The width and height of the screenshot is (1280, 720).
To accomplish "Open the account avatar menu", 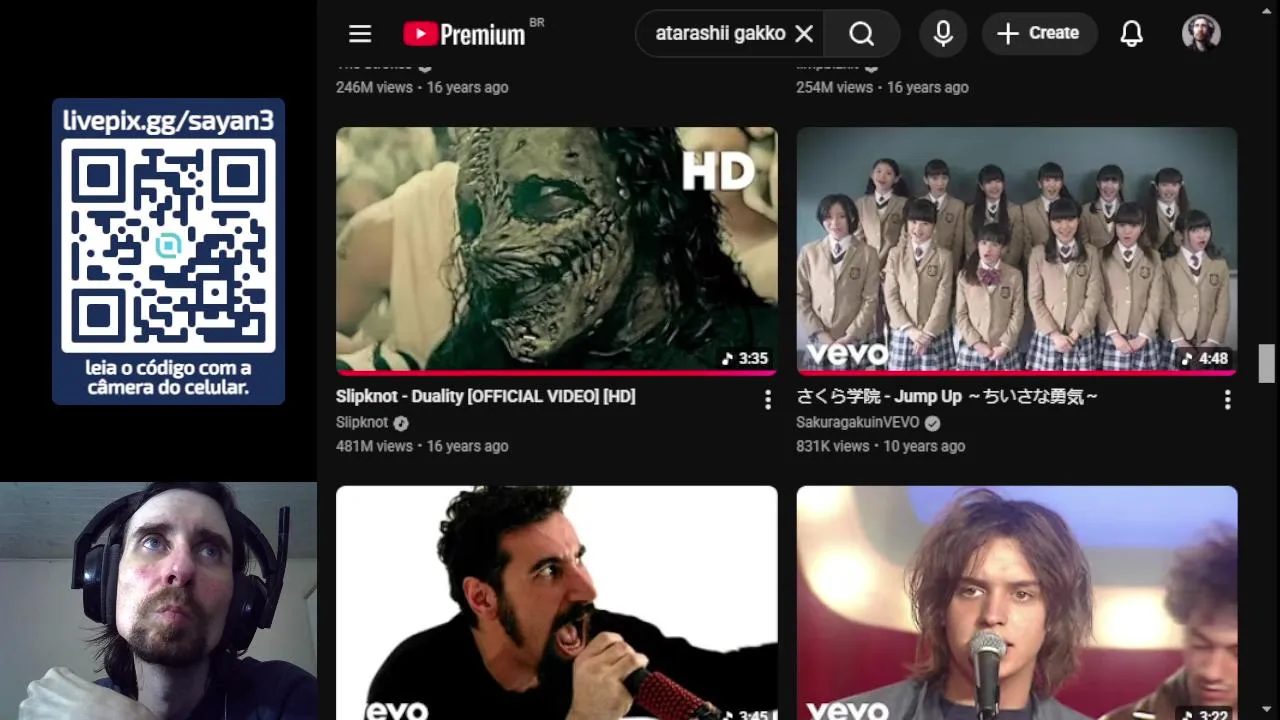I will [1201, 33].
